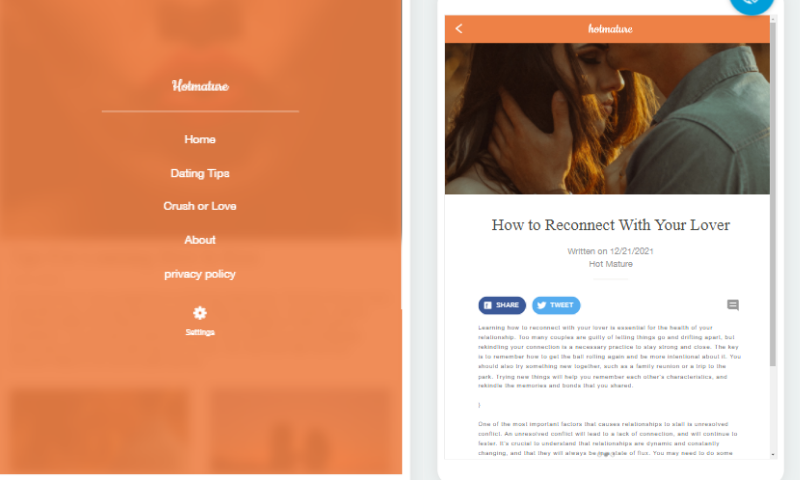The height and width of the screenshot is (480, 800).
Task: Click the couple photo at article top
Action: pyautogui.click(x=607, y=118)
